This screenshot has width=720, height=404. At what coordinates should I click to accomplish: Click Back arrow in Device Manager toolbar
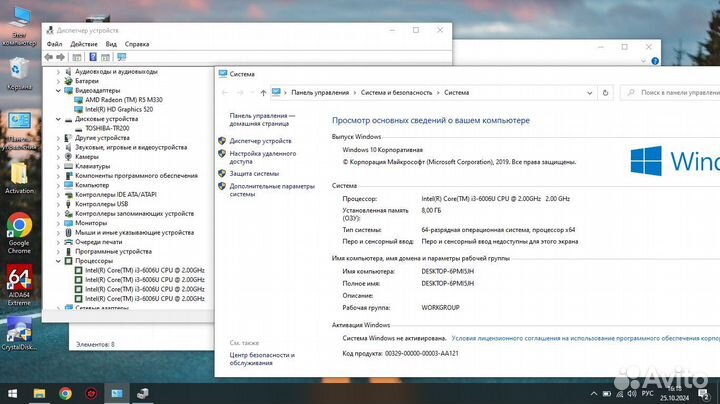pos(49,57)
